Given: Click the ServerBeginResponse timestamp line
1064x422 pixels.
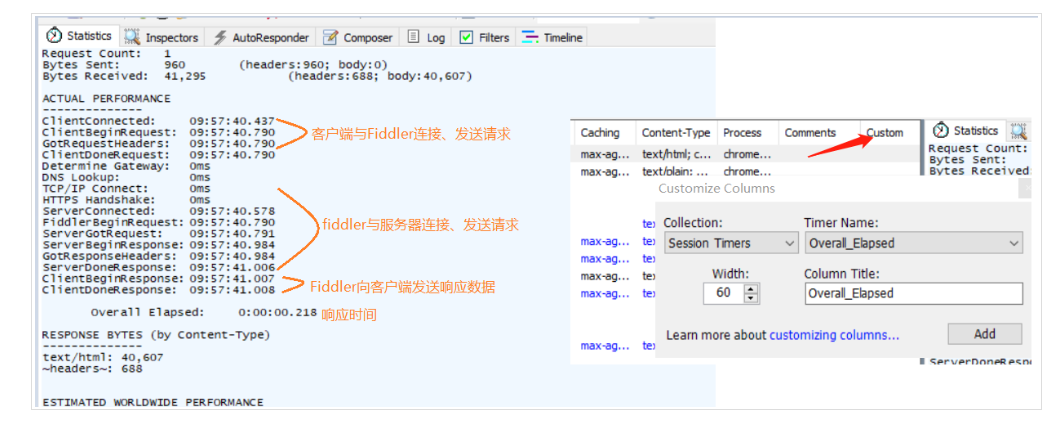Looking at the screenshot, I should click(x=158, y=244).
